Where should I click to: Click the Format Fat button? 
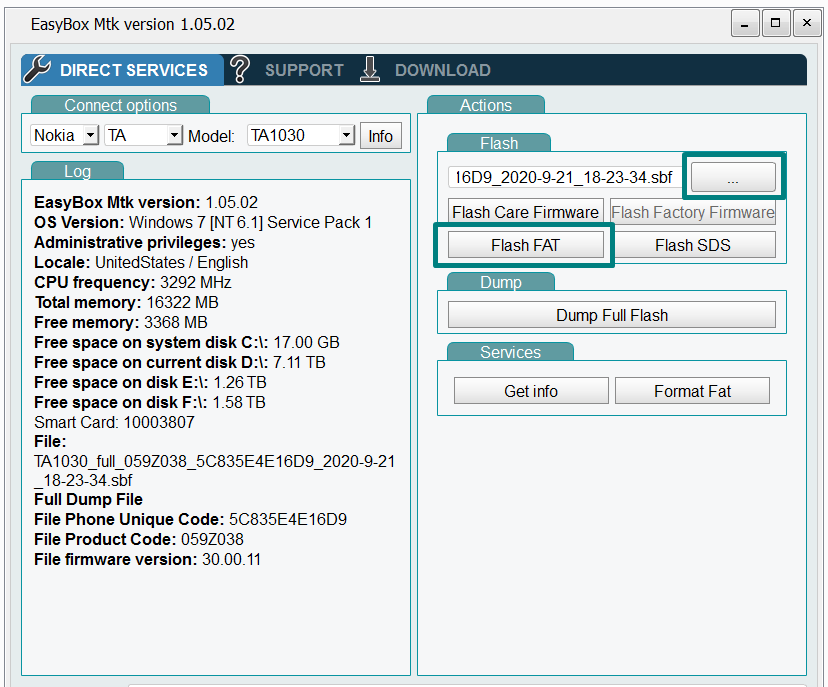[x=692, y=391]
